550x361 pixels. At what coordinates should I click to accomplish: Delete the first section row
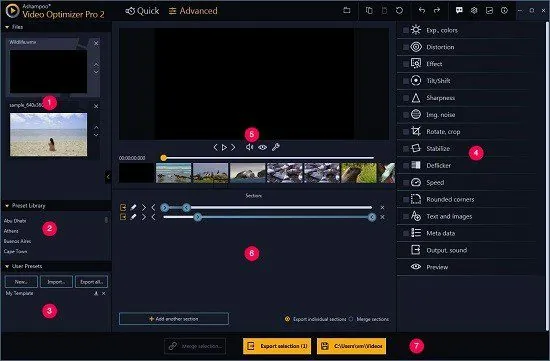[382, 208]
